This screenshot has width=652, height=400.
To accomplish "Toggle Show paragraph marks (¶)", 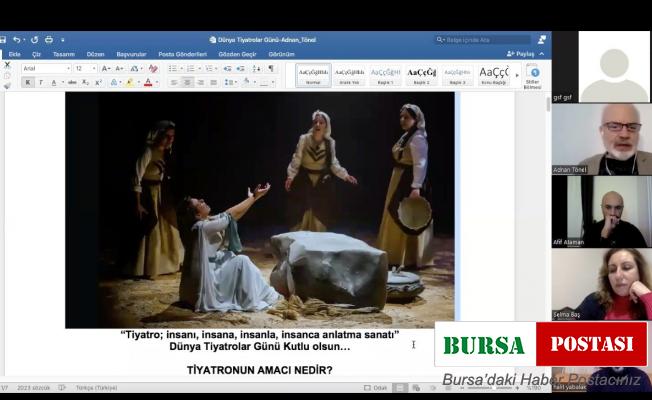I will [271, 68].
